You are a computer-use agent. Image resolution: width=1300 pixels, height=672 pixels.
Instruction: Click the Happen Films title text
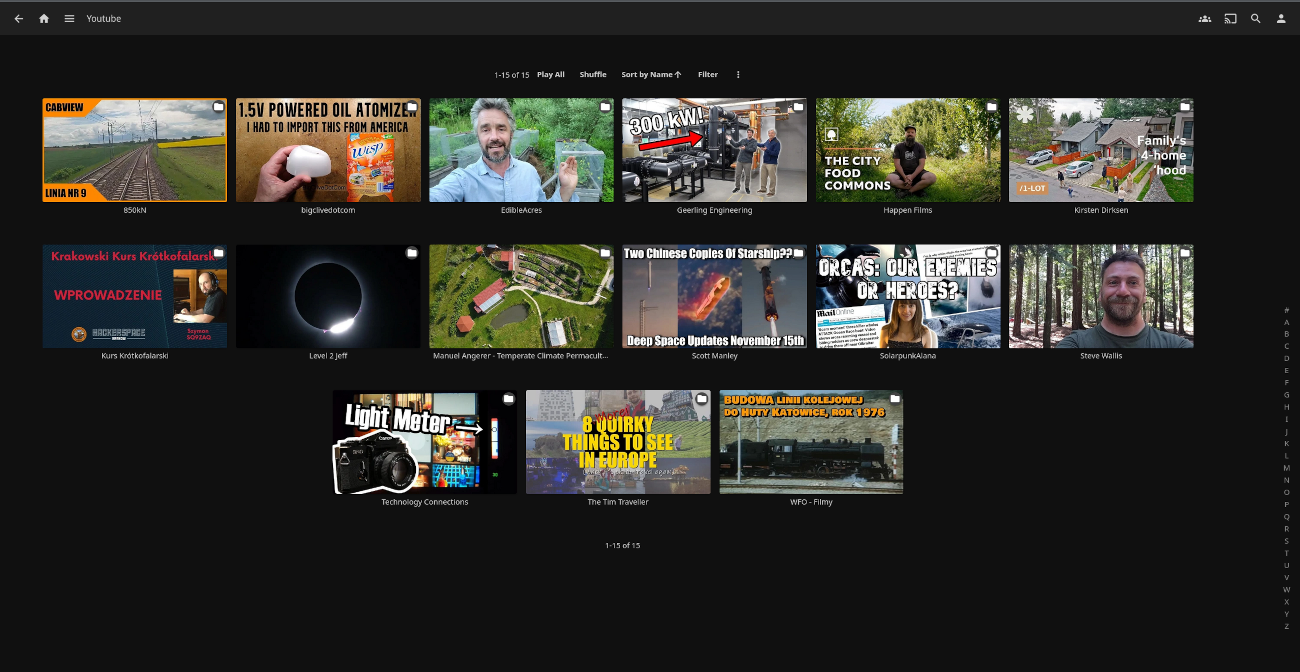pos(908,210)
